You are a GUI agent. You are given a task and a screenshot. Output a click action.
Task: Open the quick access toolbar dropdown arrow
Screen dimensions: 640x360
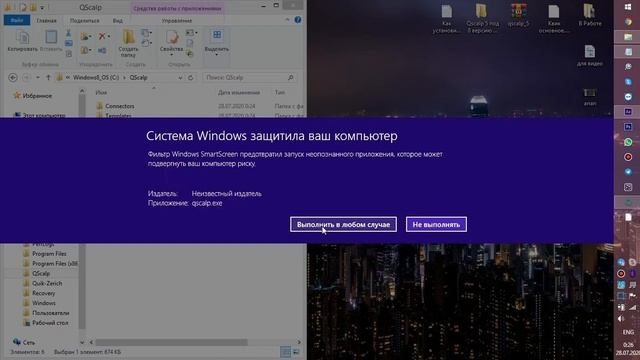coord(42,7)
